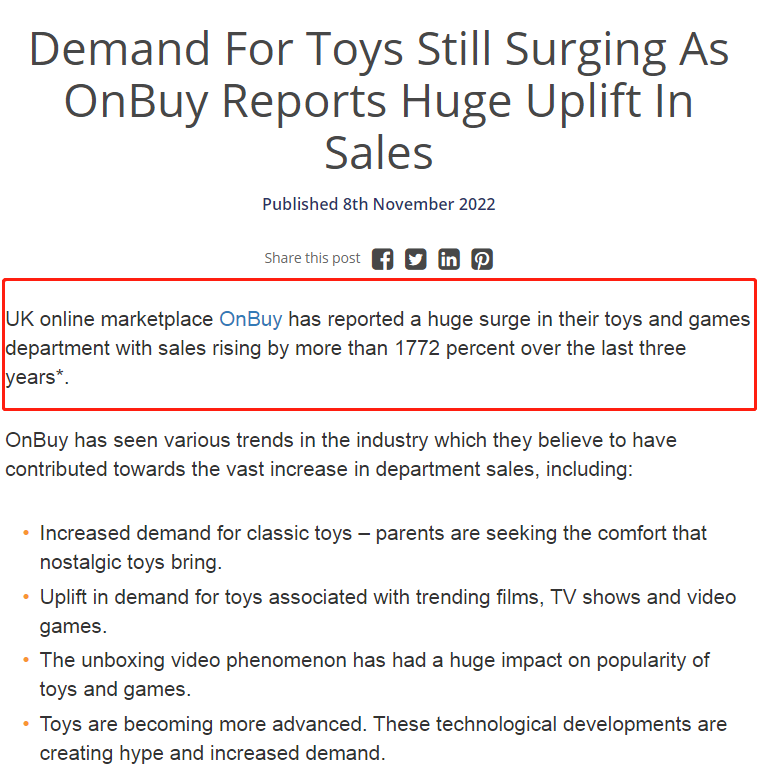Click the text 'nostalgic toys bring.'
This screenshot has width=767, height=783.
pos(131,562)
